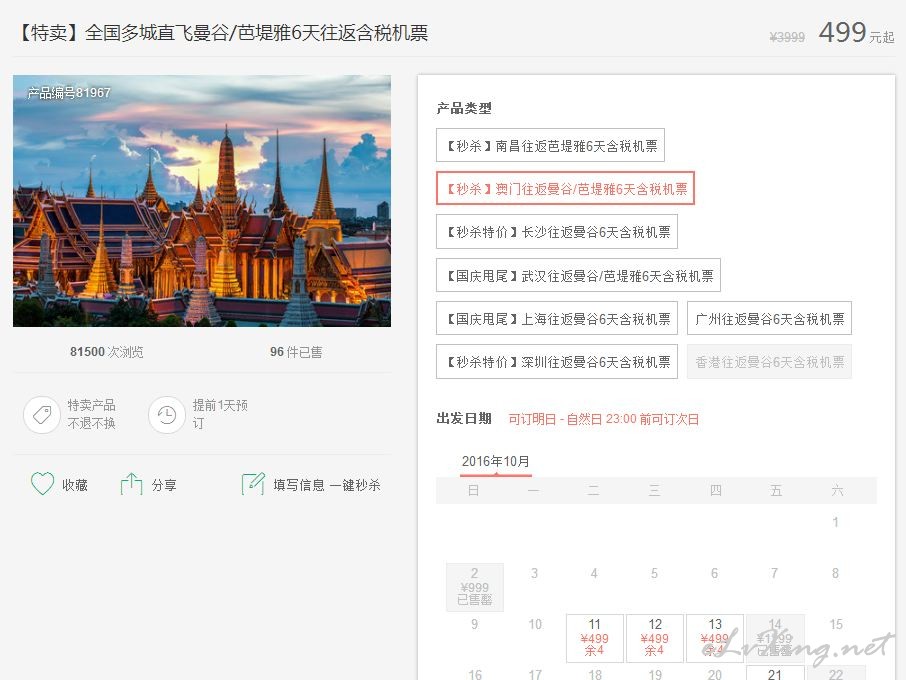Open the 2016年10月 month tab

pyautogui.click(x=496, y=462)
